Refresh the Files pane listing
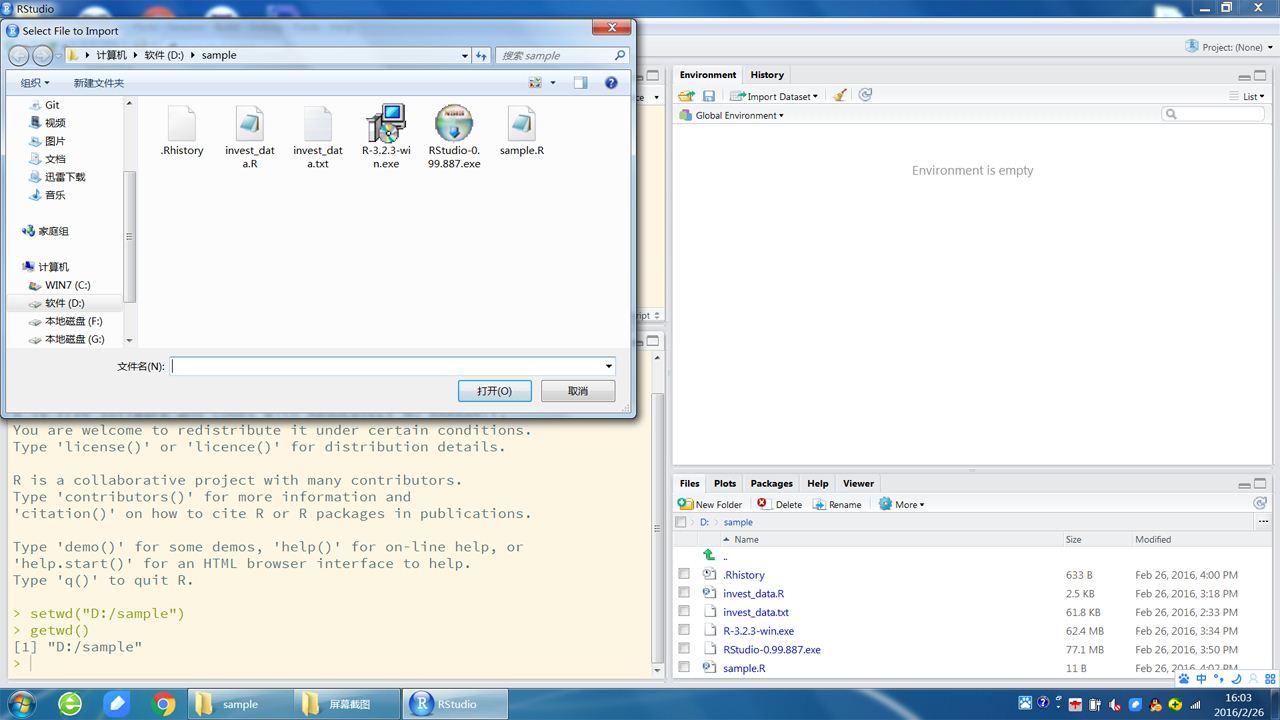Image resolution: width=1280 pixels, height=720 pixels. pos(1260,504)
